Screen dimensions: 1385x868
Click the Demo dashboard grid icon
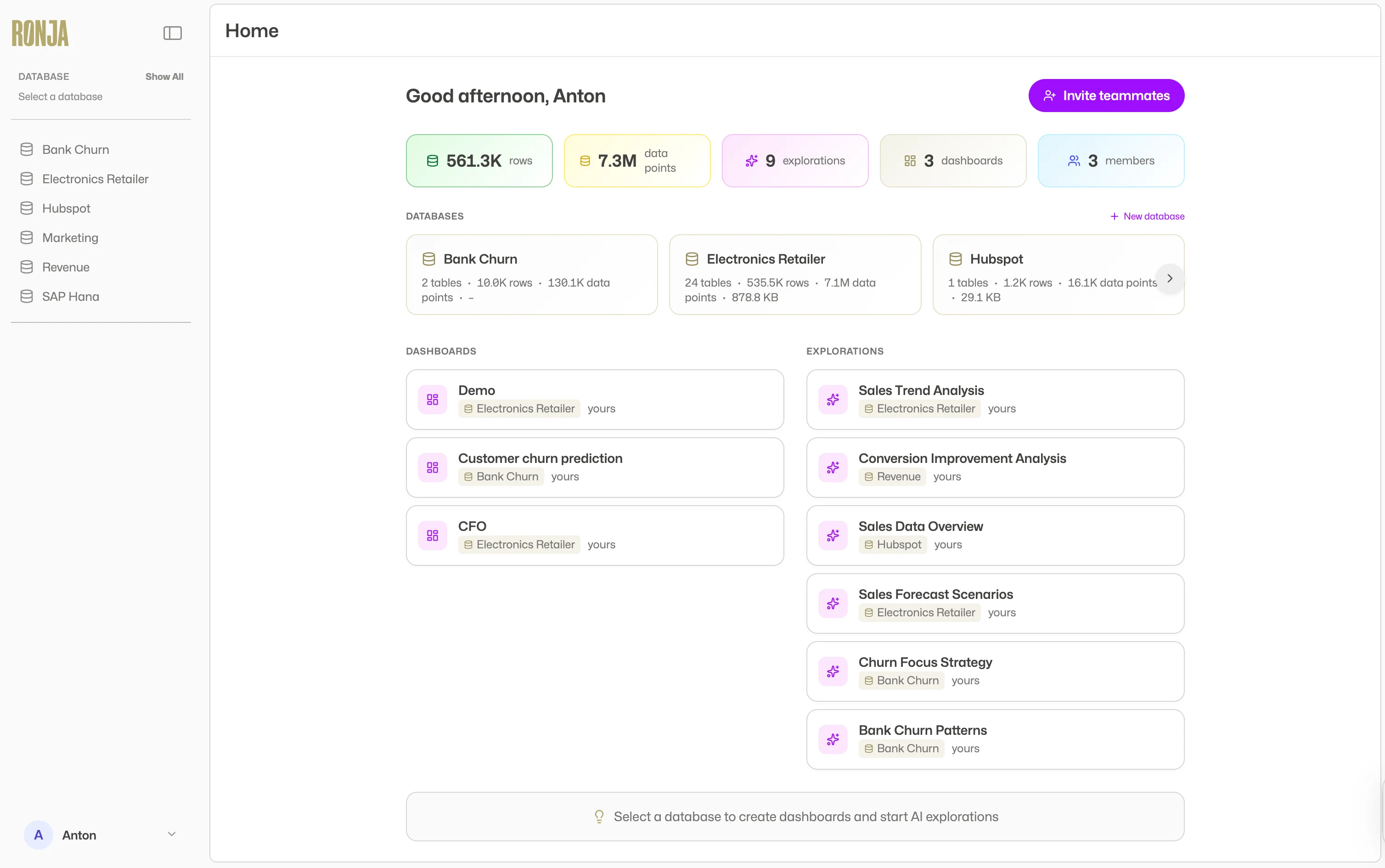pos(432,400)
